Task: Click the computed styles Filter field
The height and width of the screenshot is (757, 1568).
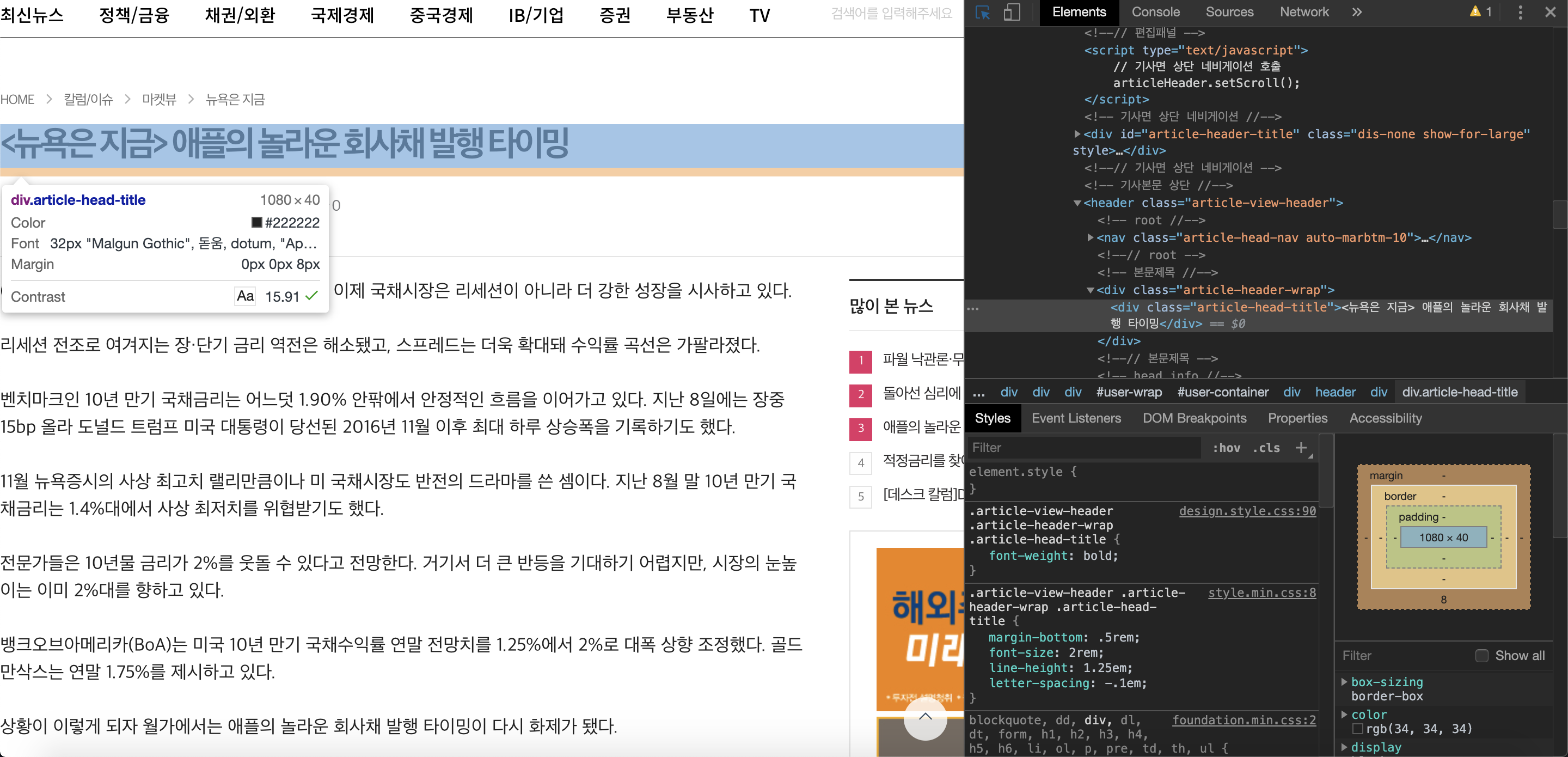Action: pyautogui.click(x=1403, y=656)
